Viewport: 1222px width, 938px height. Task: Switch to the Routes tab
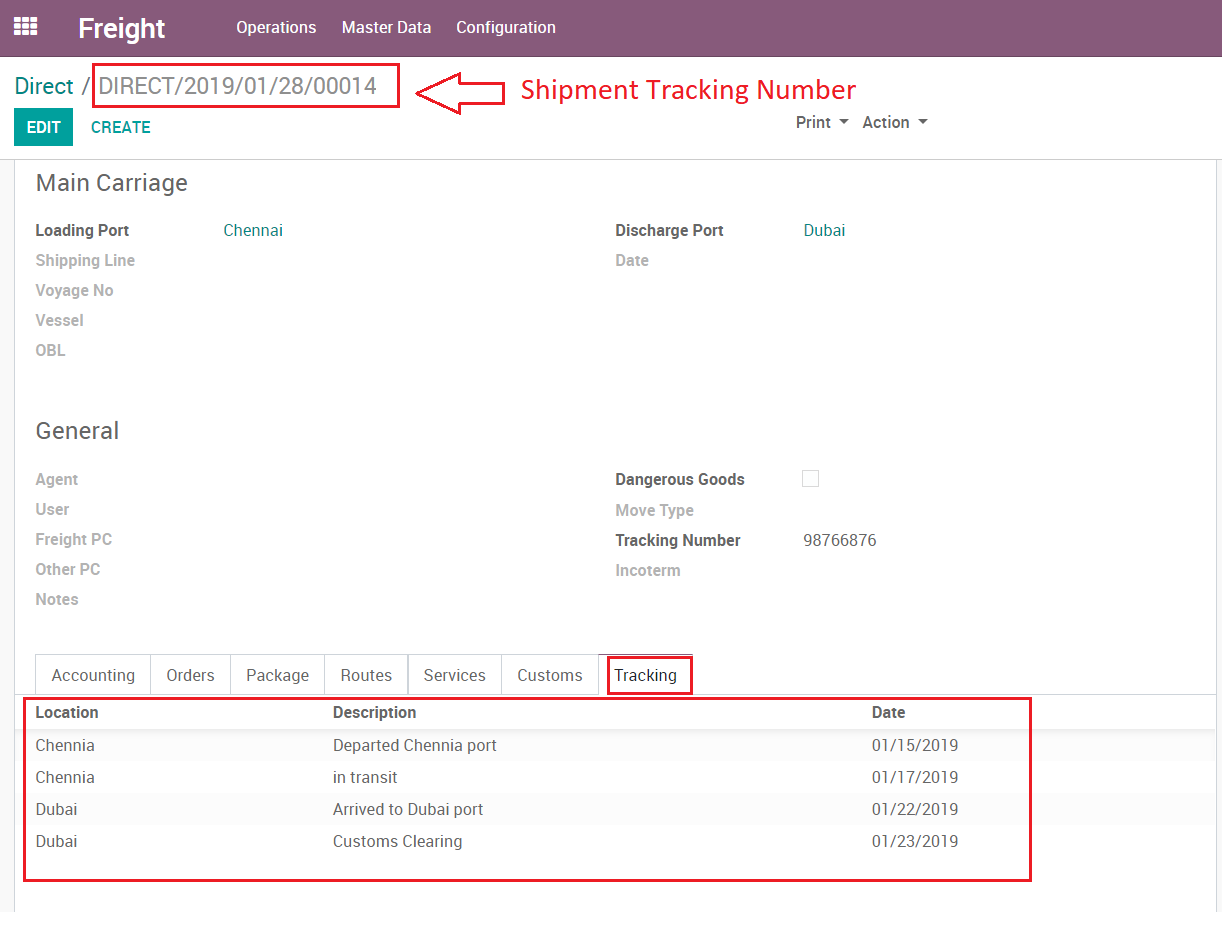tap(366, 675)
